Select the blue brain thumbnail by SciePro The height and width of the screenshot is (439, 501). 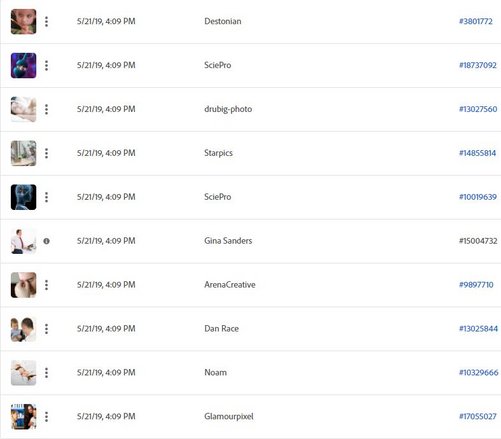23,197
